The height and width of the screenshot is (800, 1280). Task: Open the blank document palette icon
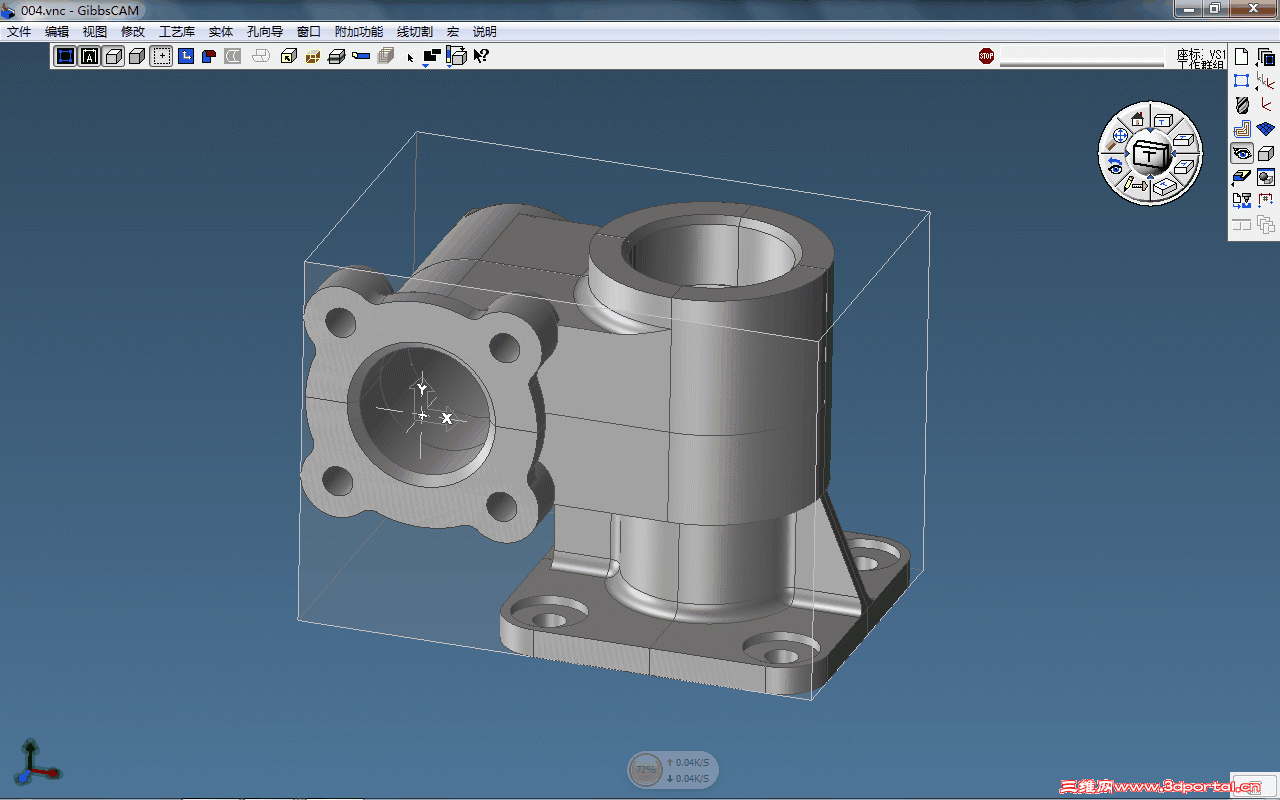click(x=1242, y=57)
